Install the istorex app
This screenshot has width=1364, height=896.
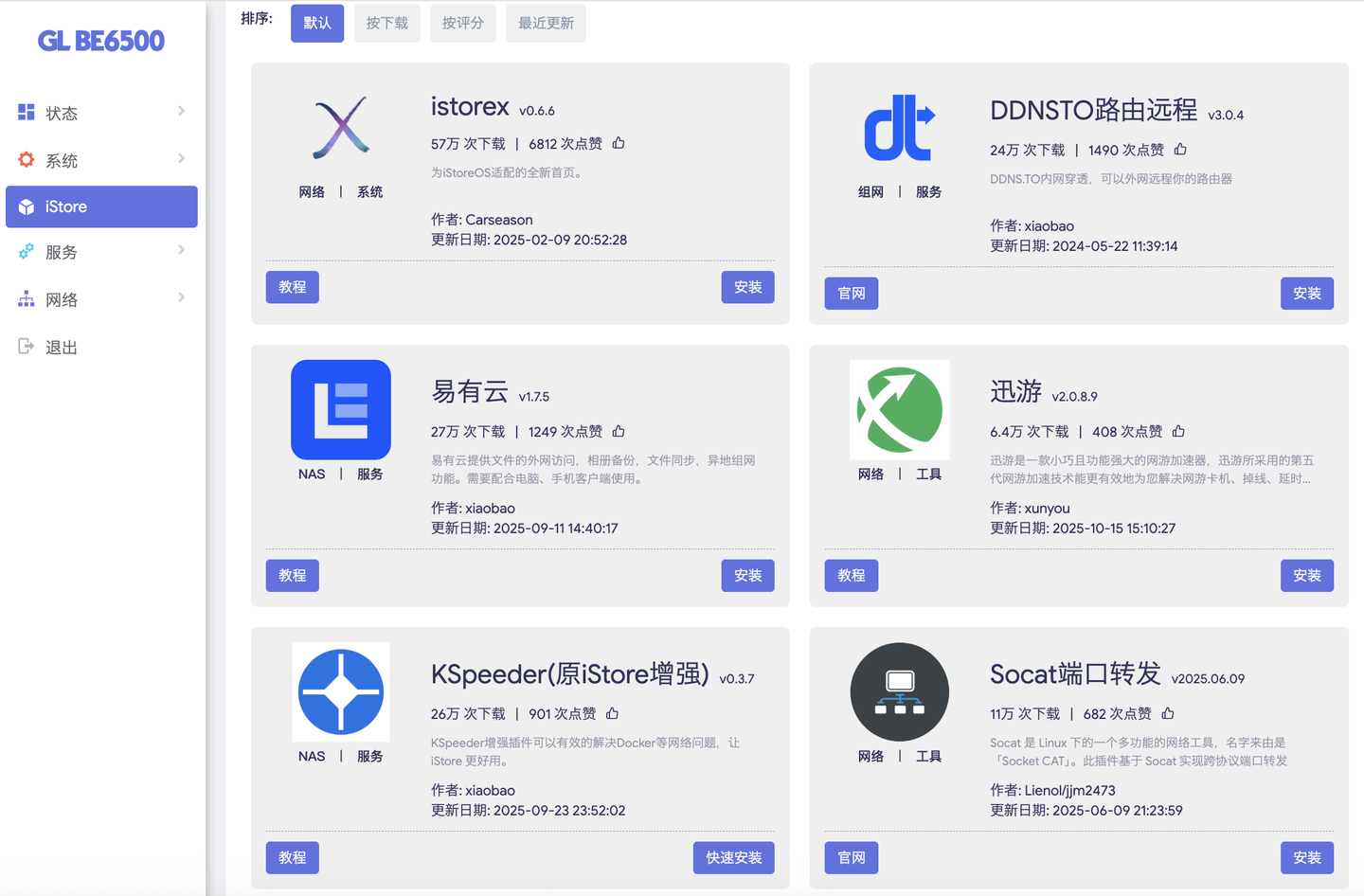pyautogui.click(x=747, y=287)
